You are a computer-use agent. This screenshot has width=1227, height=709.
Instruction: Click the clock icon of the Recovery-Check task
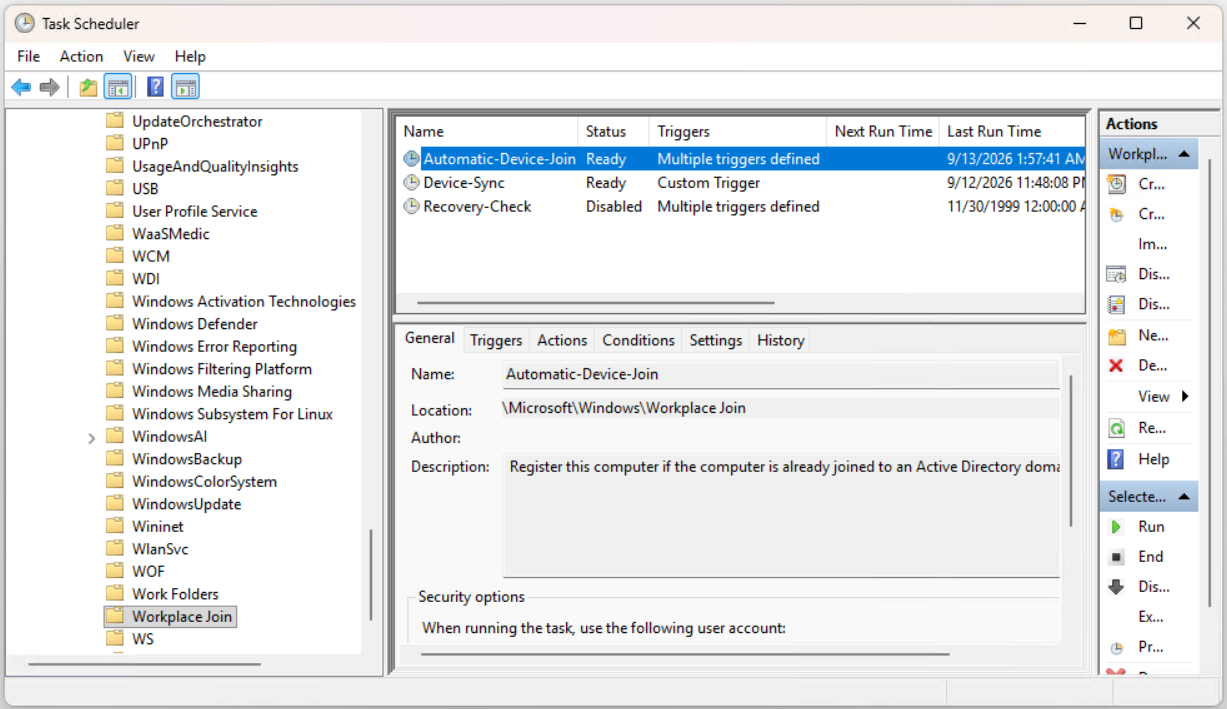coord(411,206)
